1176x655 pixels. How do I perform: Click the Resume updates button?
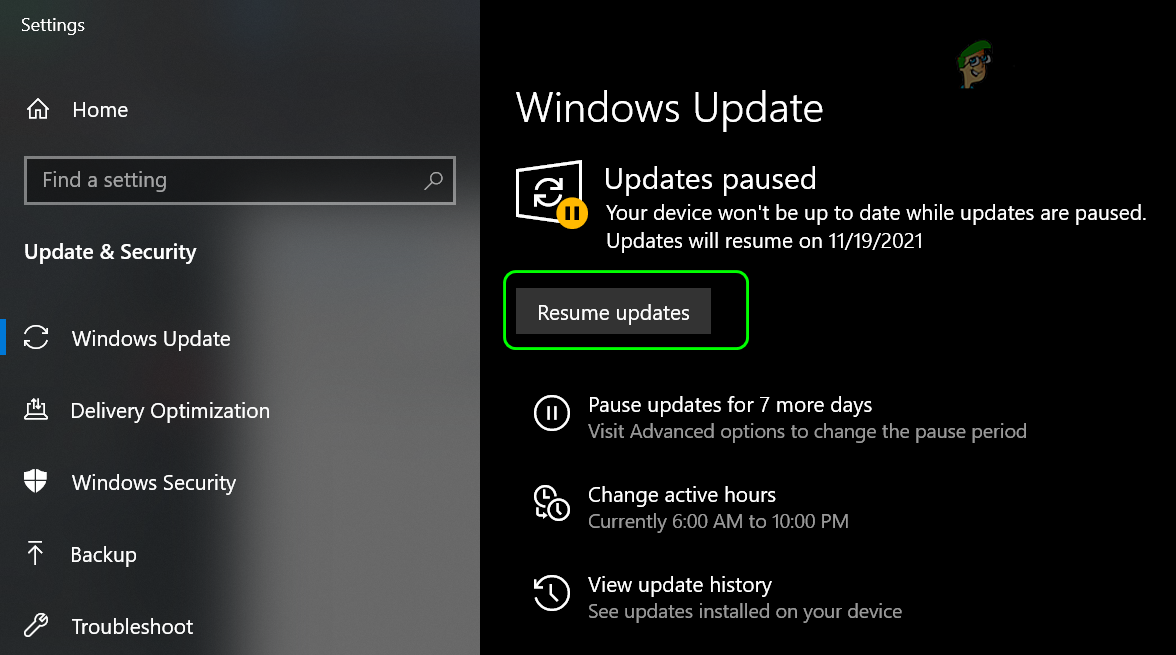[x=614, y=311]
